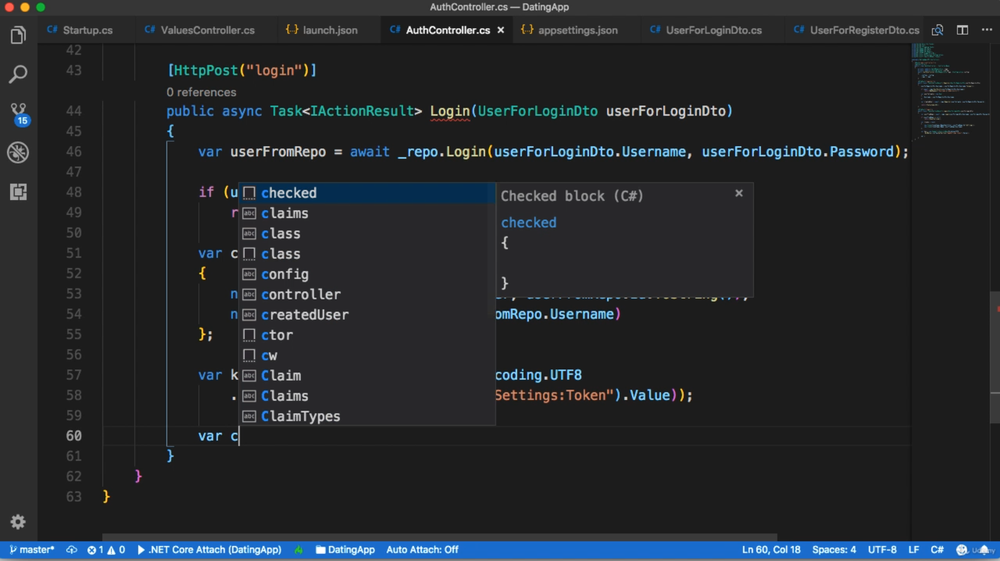1000x561 pixels.
Task: Click the split editor icon
Action: 962,30
